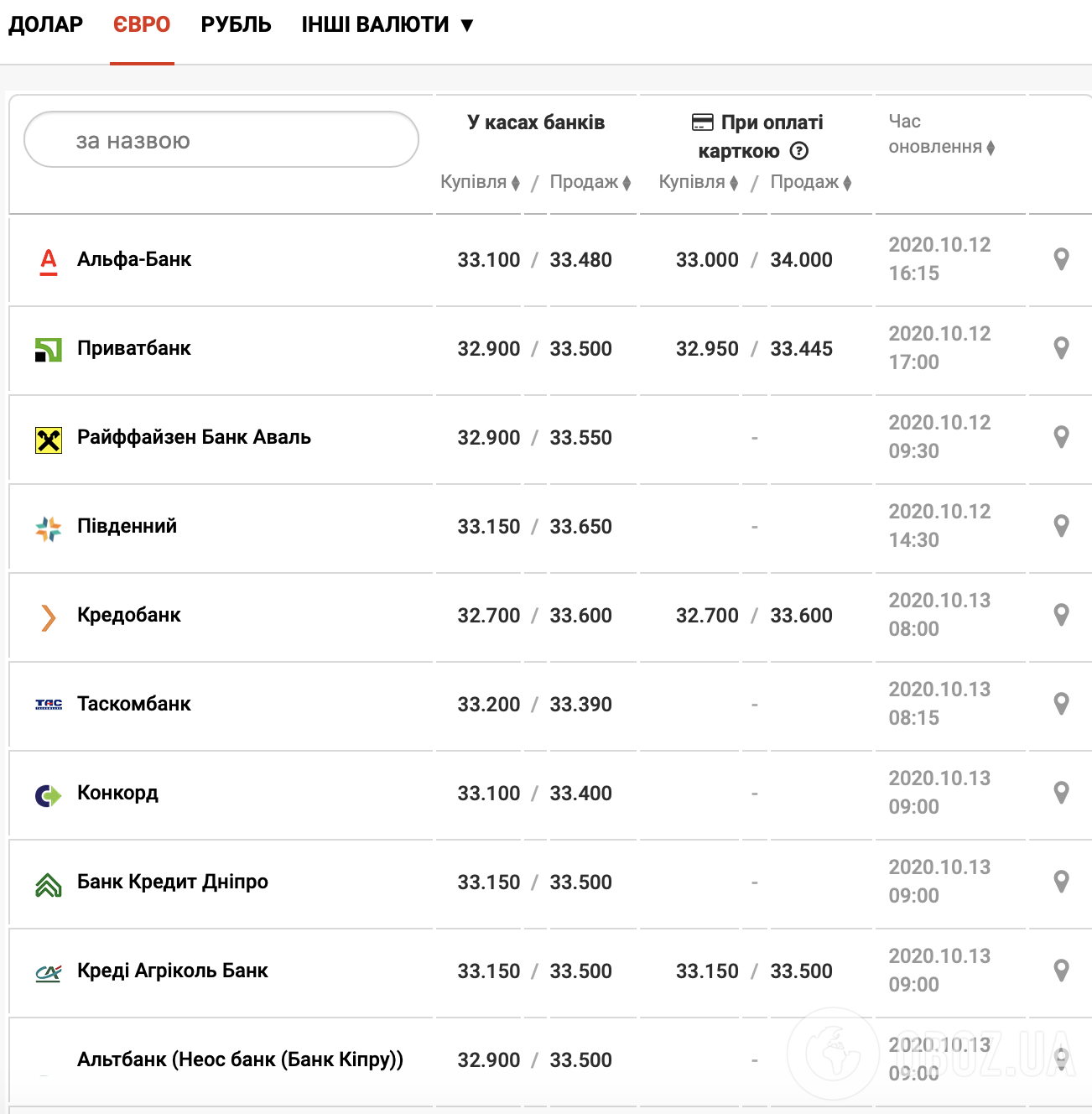The width and height of the screenshot is (1092, 1114).
Task: Select Конкорд cash sell rate 33.400
Action: (580, 794)
